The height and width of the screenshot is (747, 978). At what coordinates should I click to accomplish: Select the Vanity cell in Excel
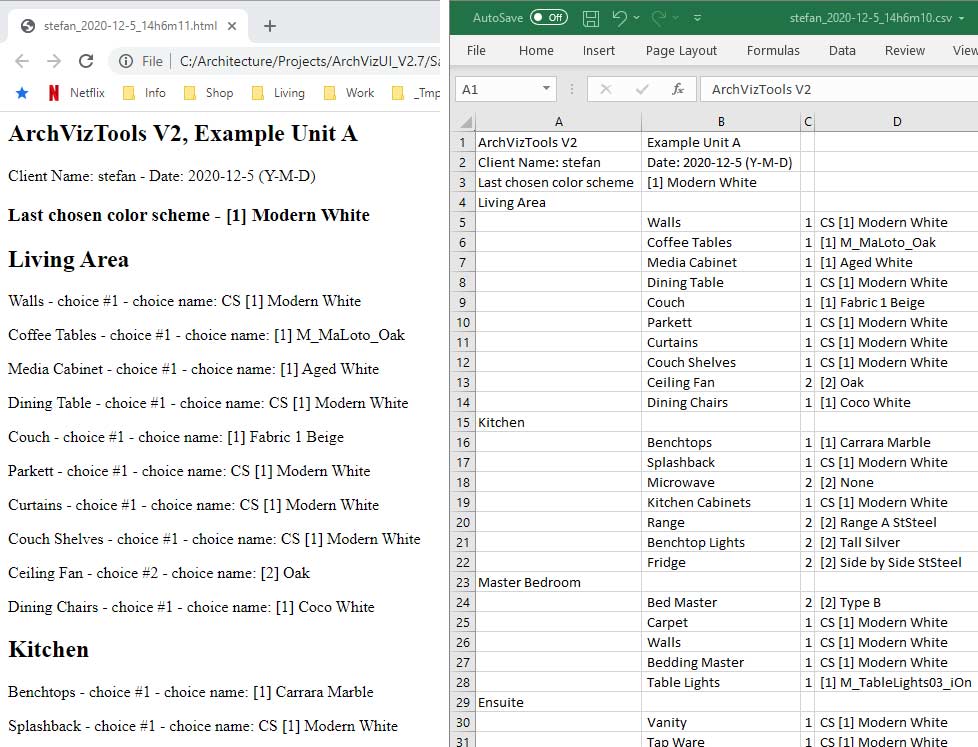pos(721,722)
